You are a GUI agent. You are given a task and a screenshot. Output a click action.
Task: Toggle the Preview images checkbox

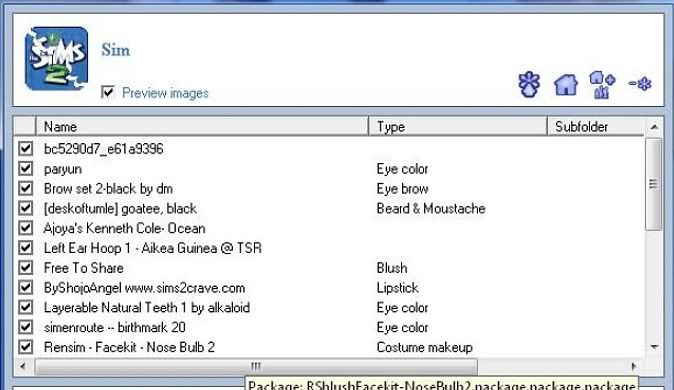pyautogui.click(x=108, y=92)
